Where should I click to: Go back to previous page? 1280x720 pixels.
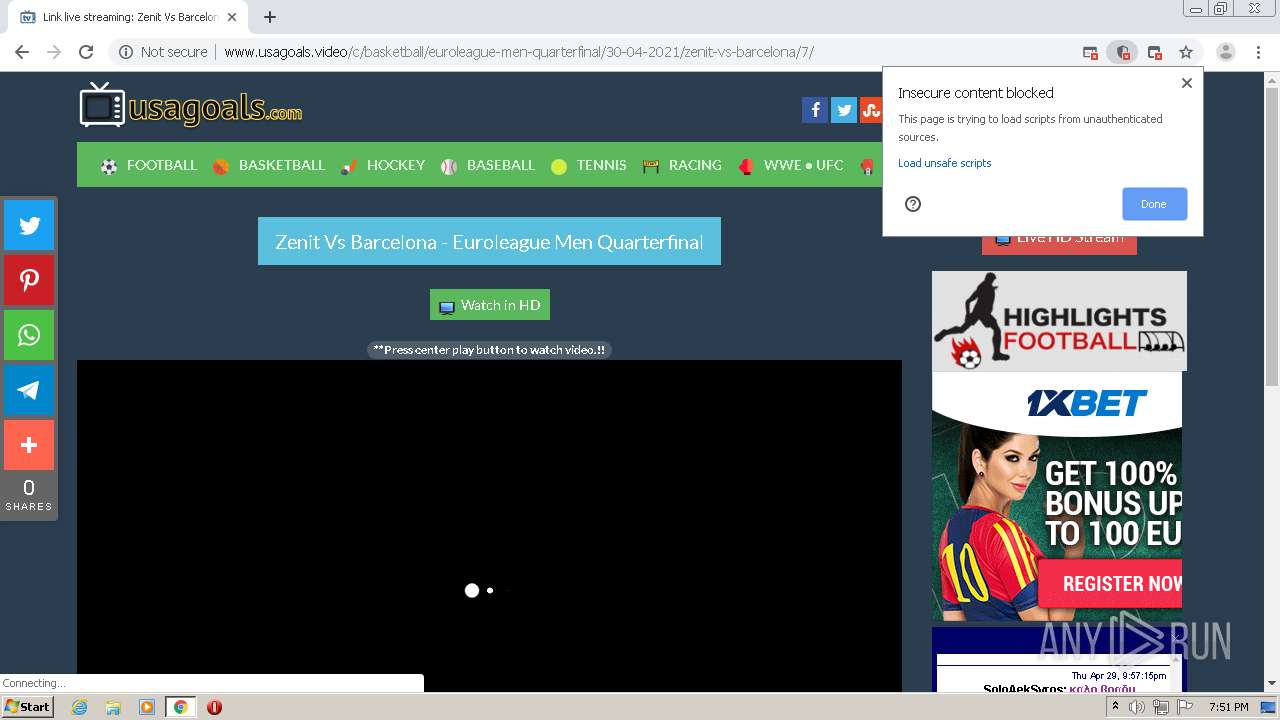(x=22, y=52)
